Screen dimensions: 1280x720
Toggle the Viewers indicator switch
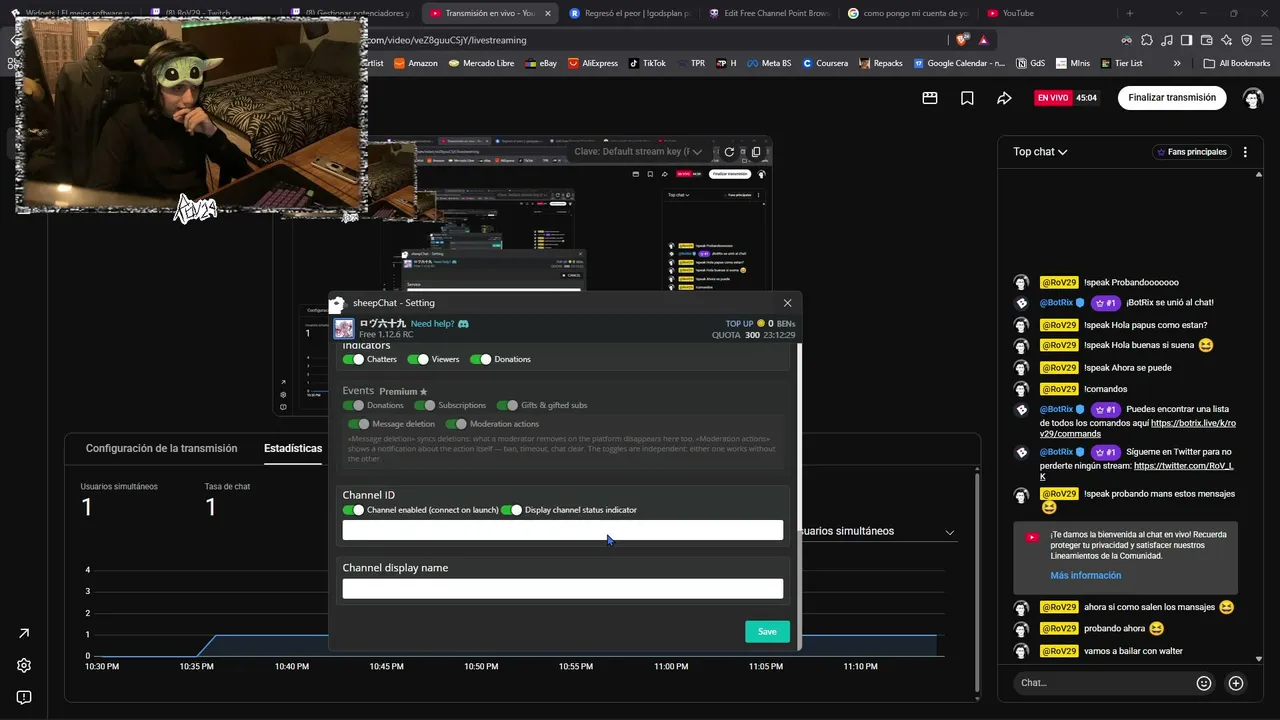click(418, 359)
